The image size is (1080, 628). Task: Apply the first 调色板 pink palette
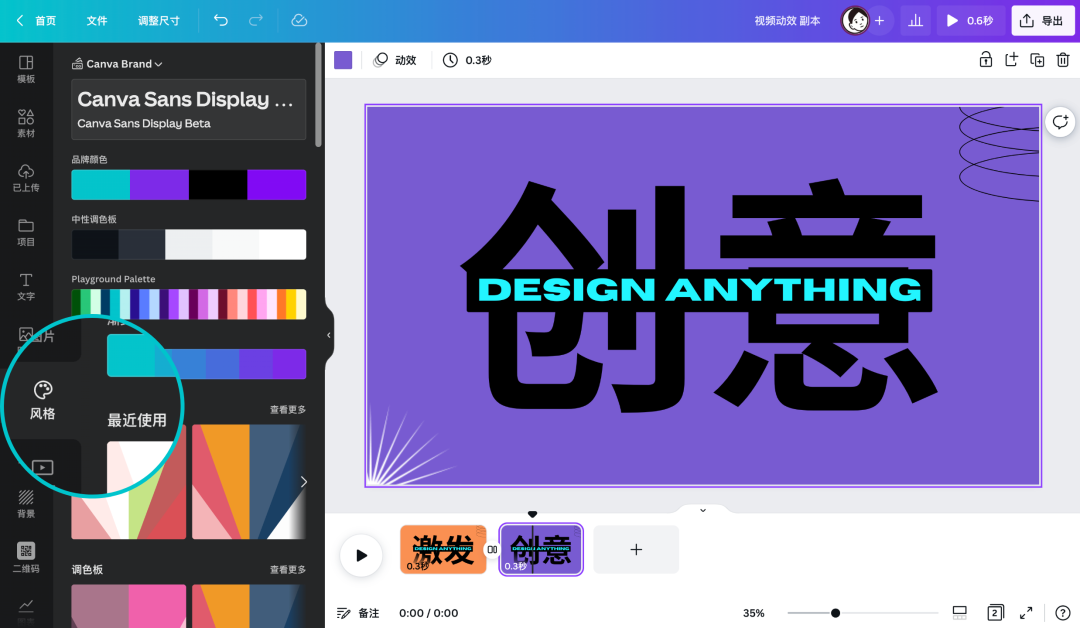129,606
